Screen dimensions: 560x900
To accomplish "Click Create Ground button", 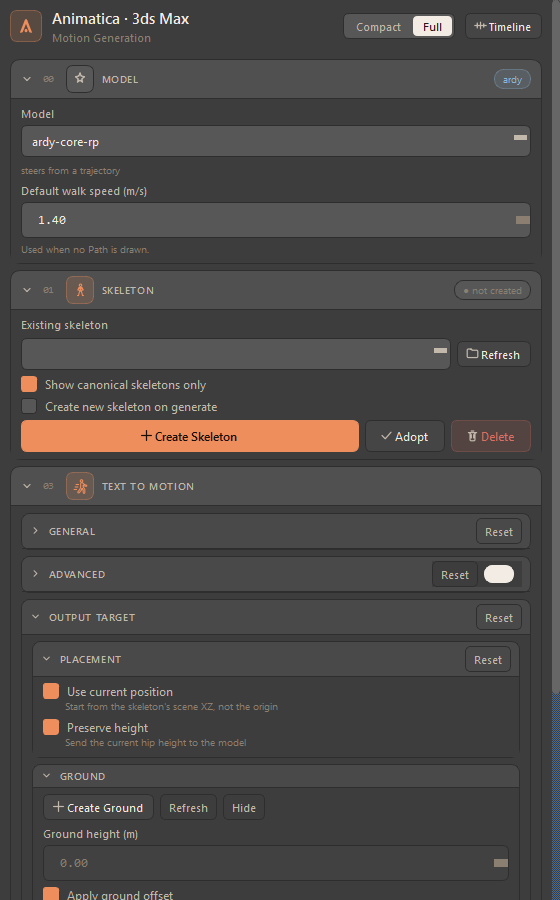I will point(98,807).
